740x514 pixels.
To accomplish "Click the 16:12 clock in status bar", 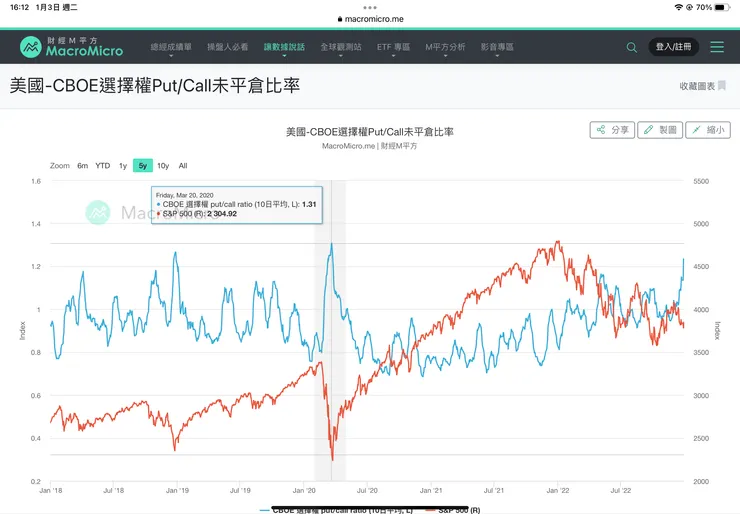I will coord(19,7).
